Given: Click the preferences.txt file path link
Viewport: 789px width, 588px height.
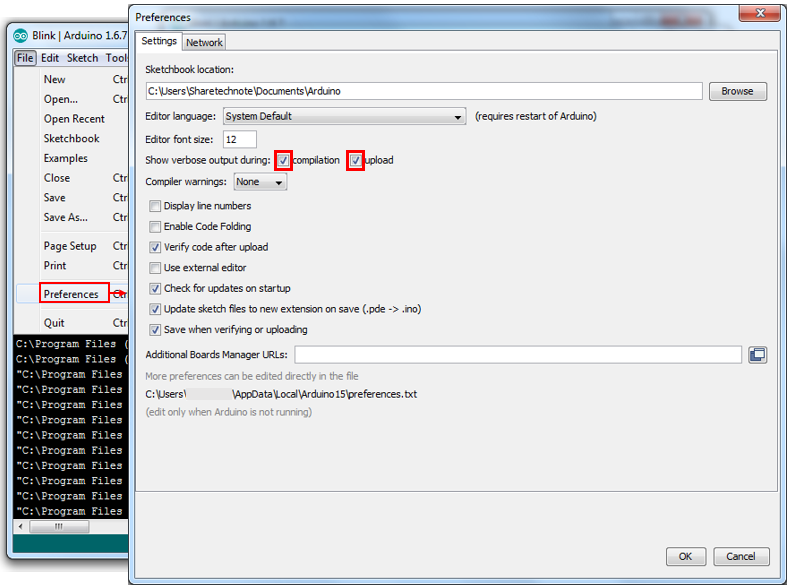Looking at the screenshot, I should coord(281,394).
